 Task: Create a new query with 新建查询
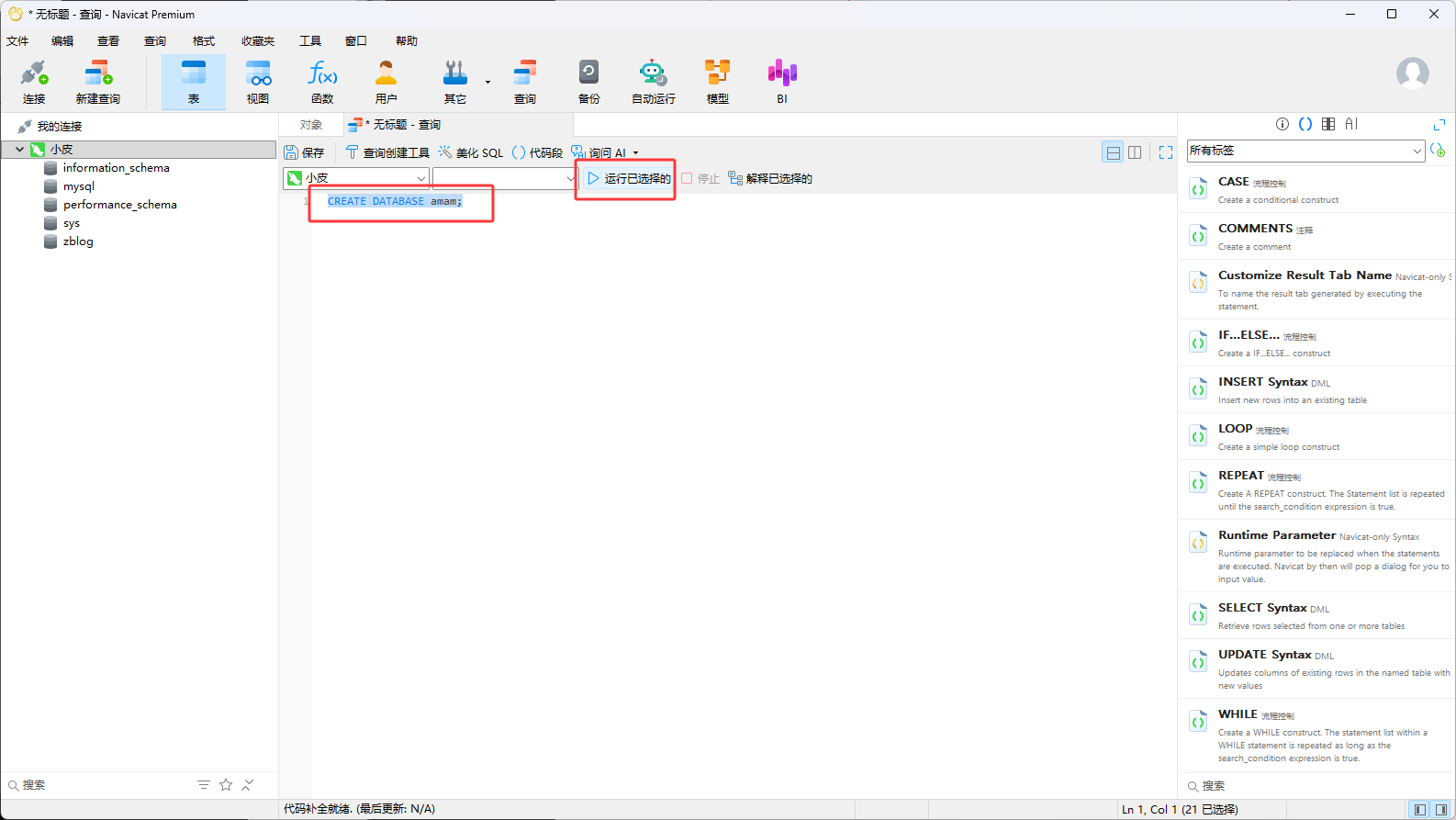(x=98, y=82)
